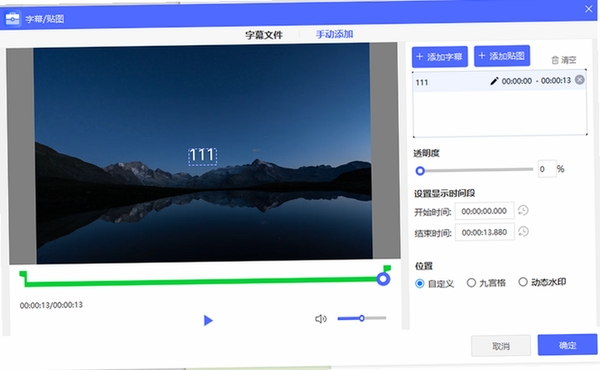600x370 pixels.
Task: Select the 111 entry in subtitle list
Action: click(x=499, y=81)
